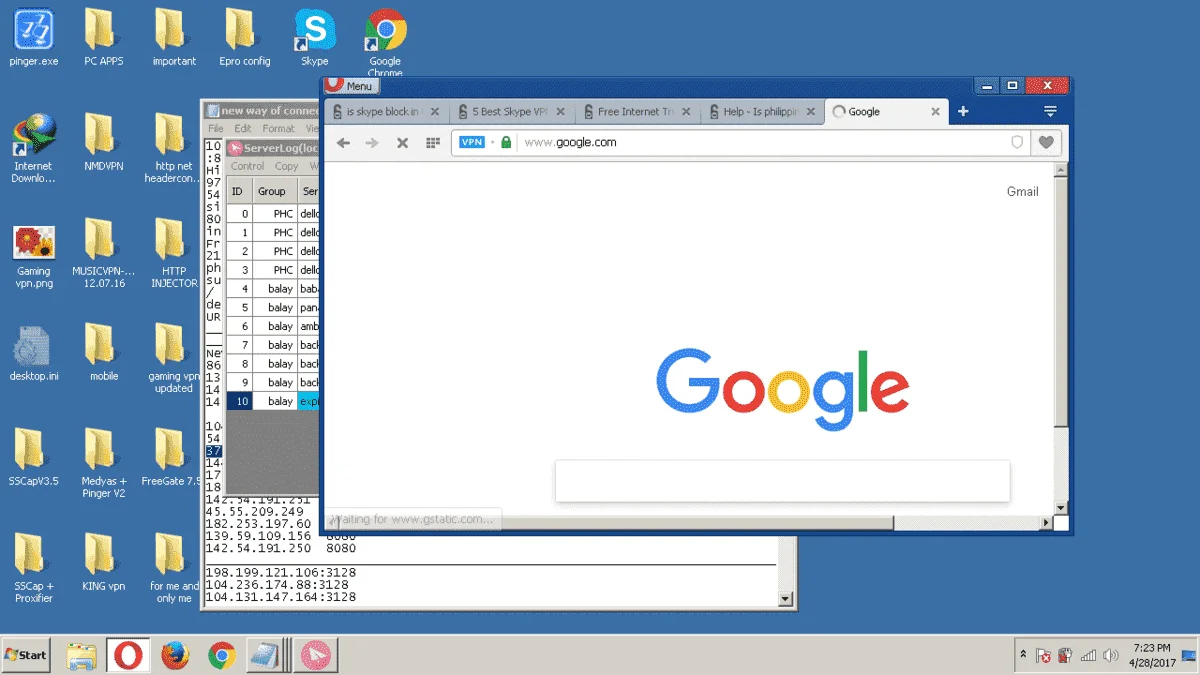Launch Firefox from the taskbar

coord(175,656)
